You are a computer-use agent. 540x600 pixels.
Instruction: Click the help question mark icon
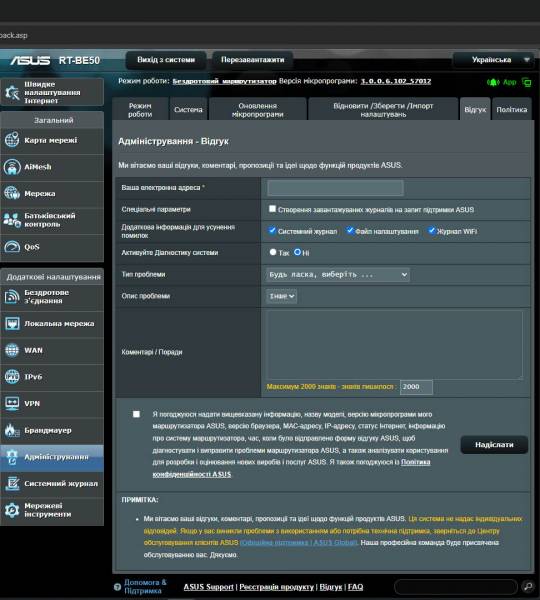117,587
